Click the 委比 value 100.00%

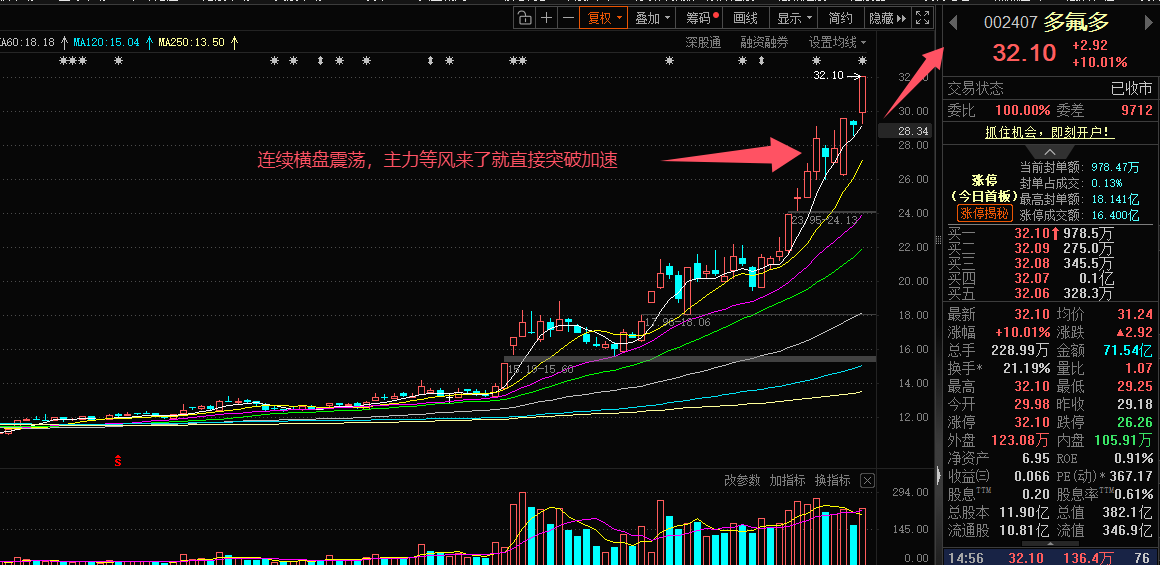coord(1022,111)
